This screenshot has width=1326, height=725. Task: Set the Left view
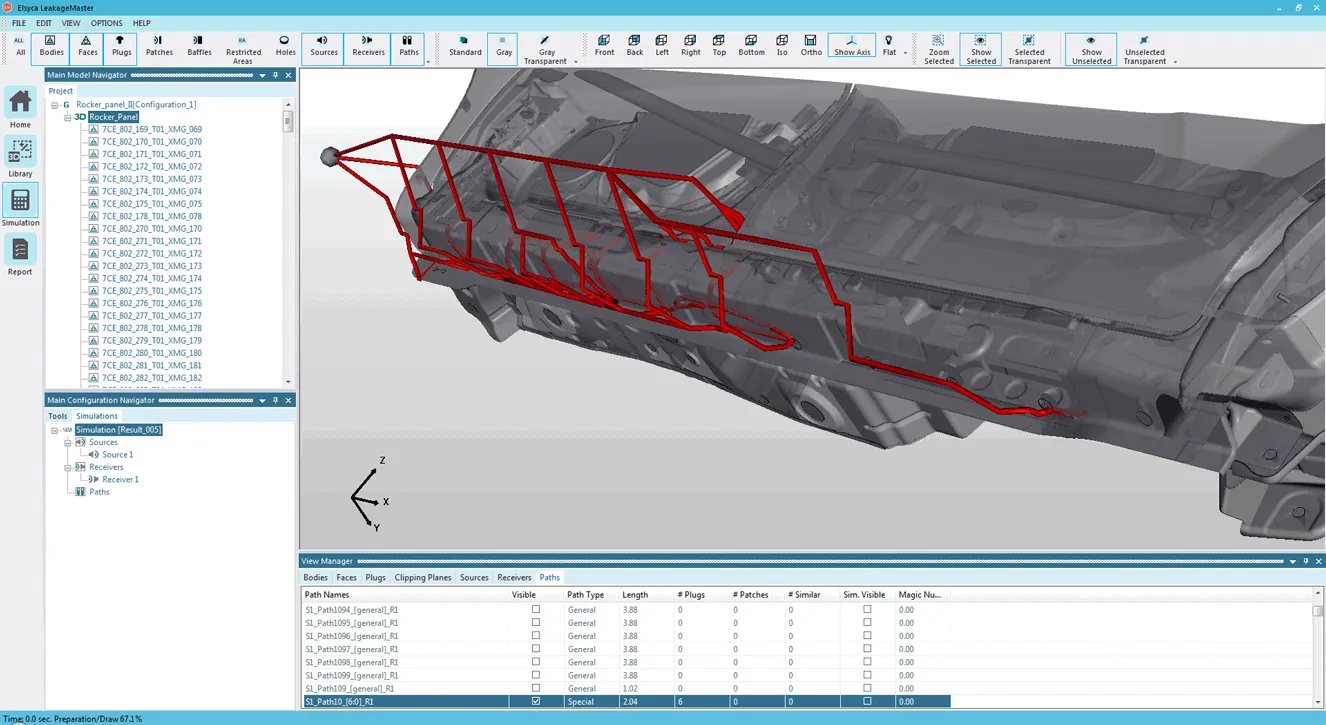point(662,46)
